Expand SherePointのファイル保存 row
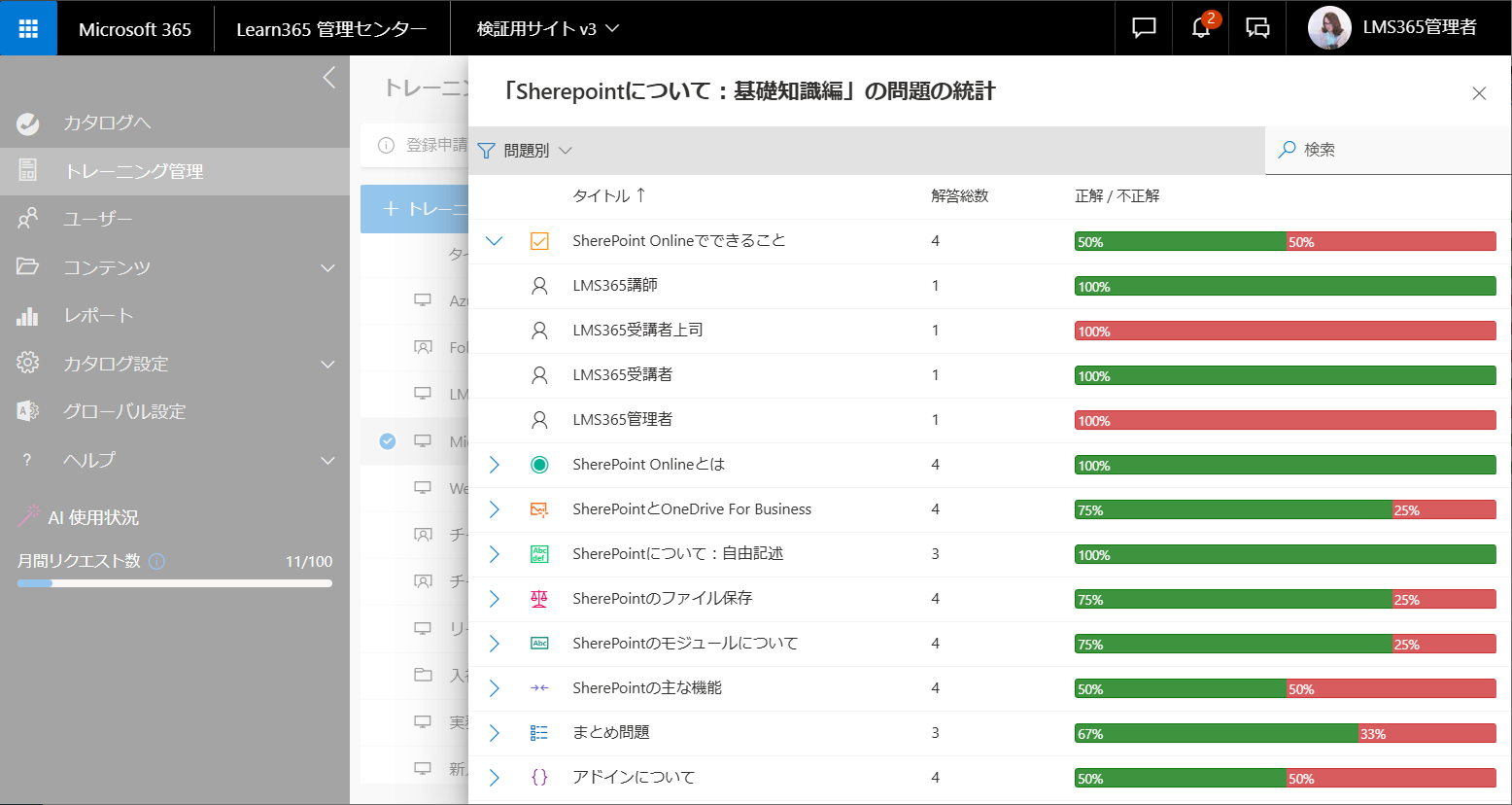 (495, 599)
